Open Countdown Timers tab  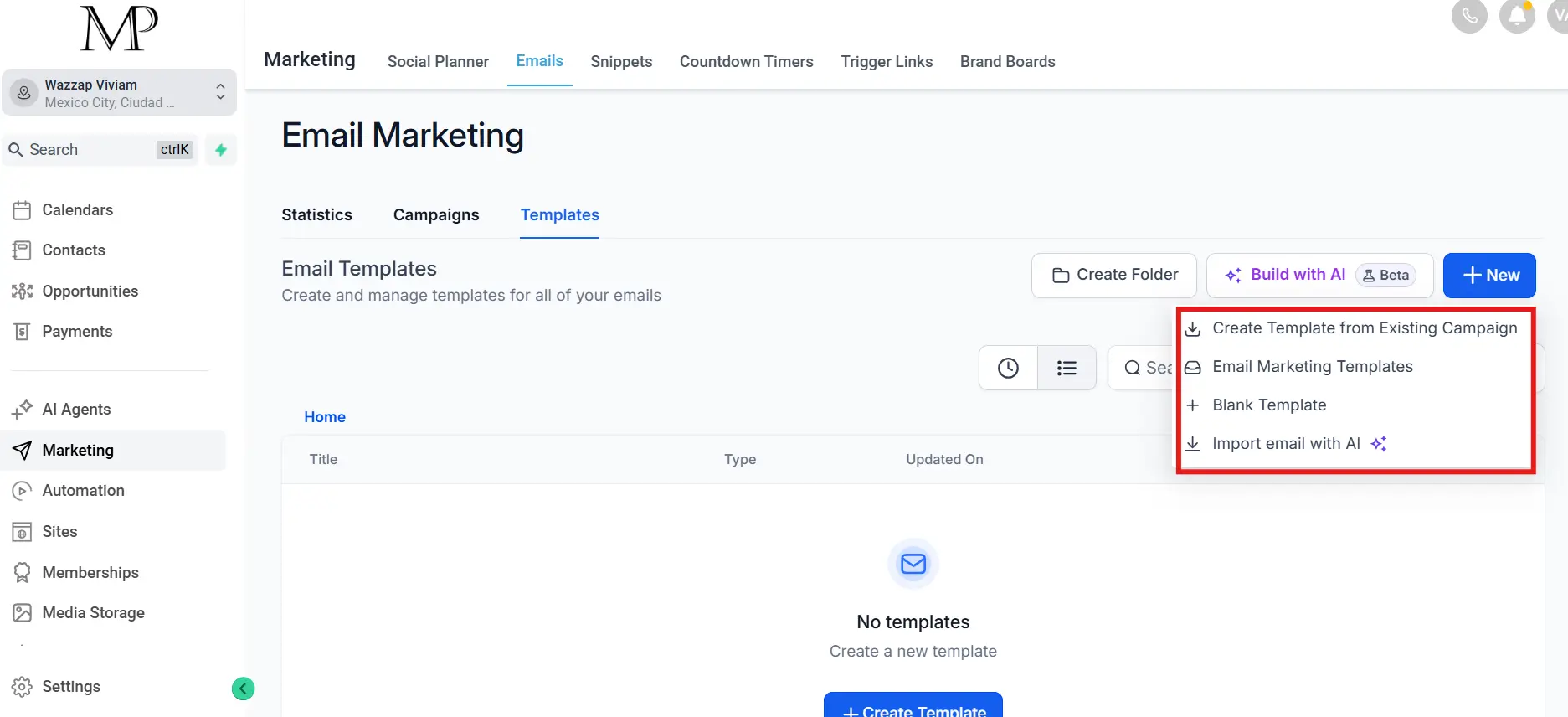746,61
